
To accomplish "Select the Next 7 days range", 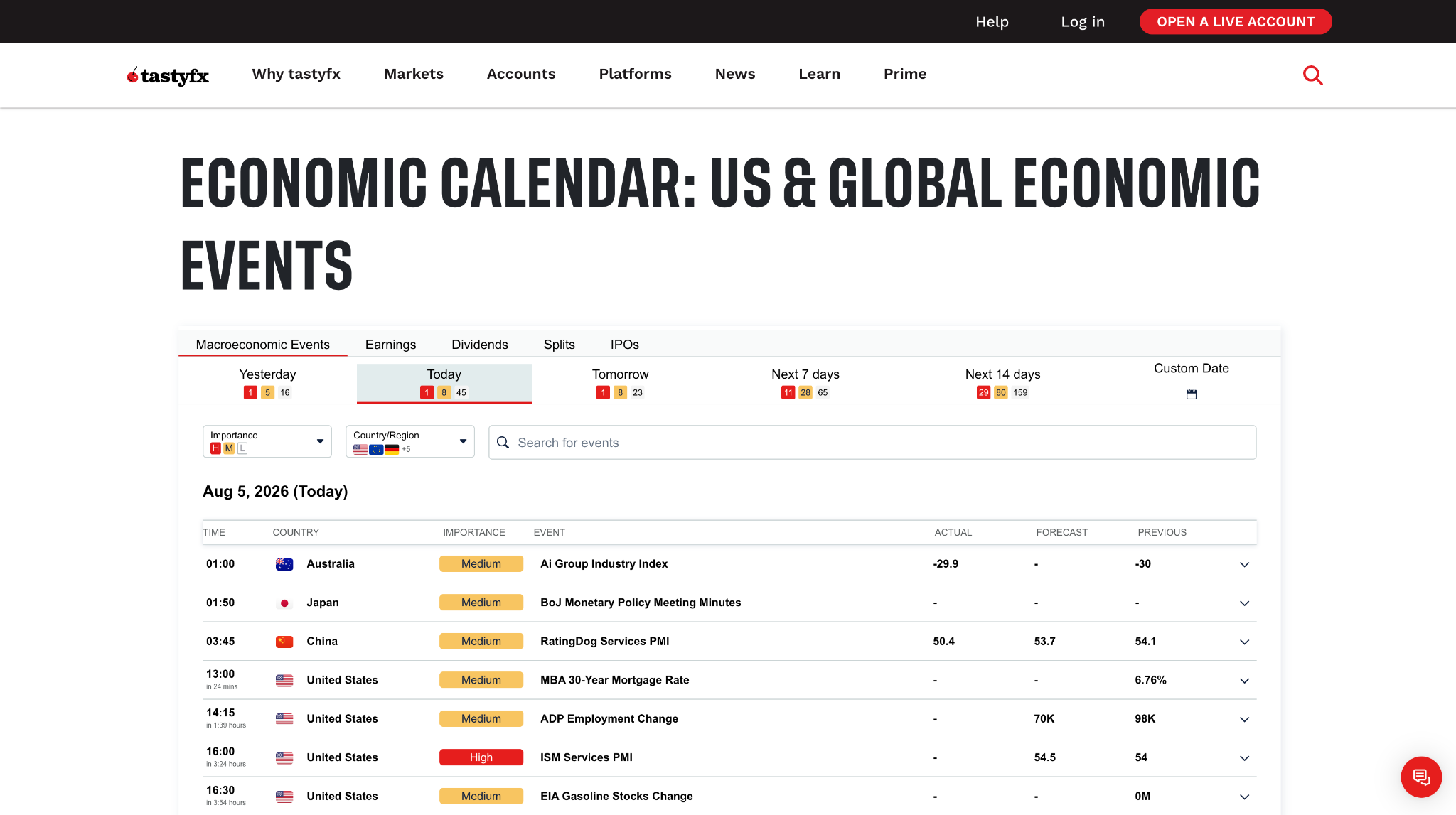I will click(x=805, y=383).
